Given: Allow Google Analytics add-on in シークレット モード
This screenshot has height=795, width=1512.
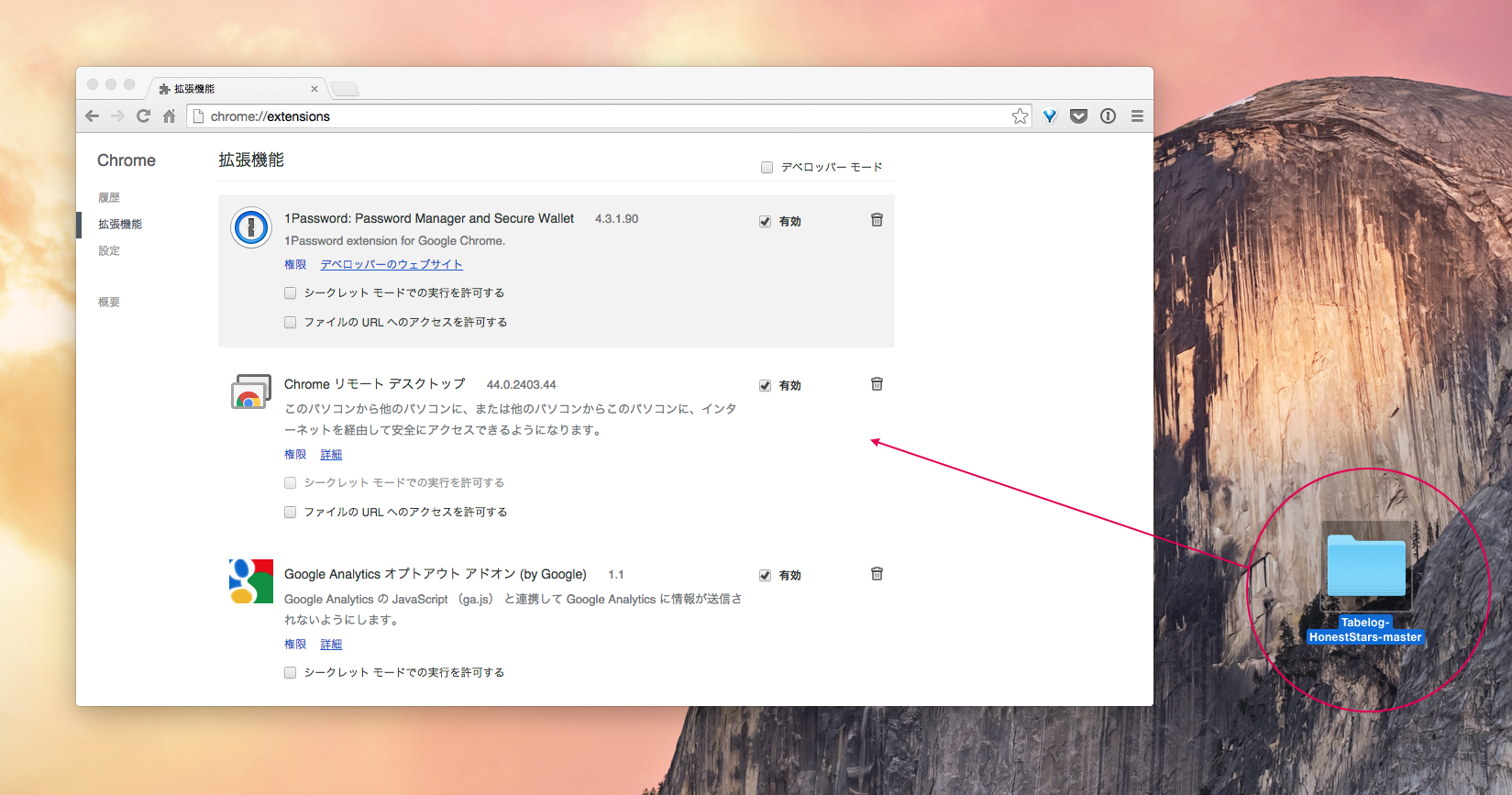Looking at the screenshot, I should pos(290,673).
